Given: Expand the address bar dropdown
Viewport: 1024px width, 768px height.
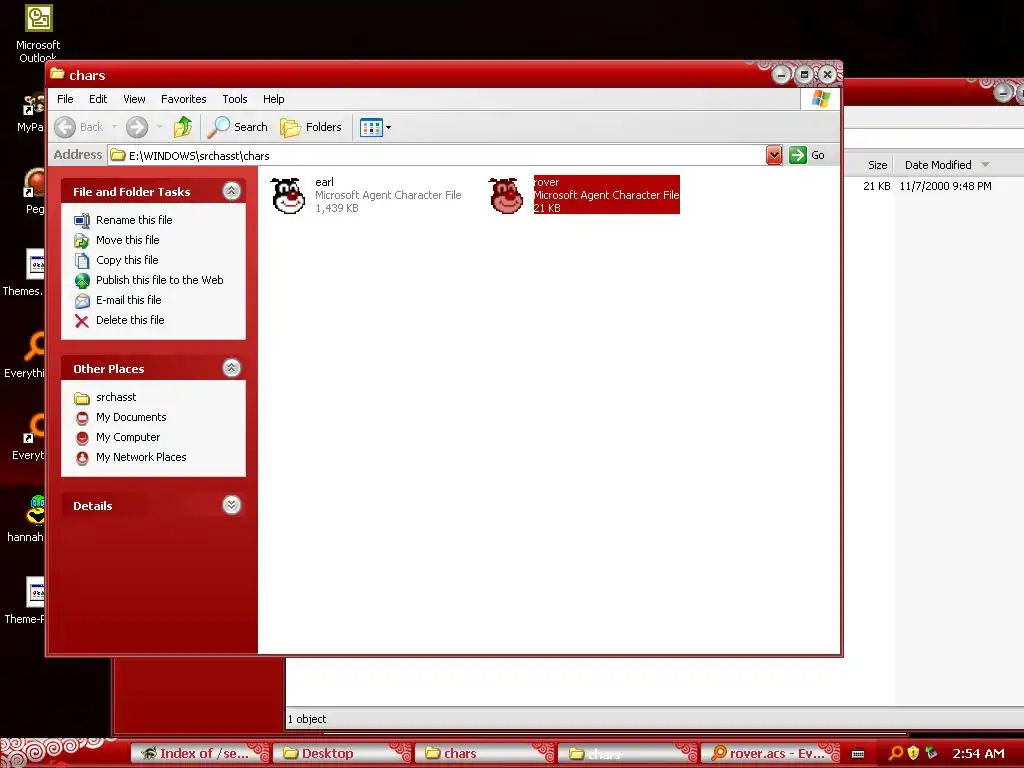Looking at the screenshot, I should [x=774, y=155].
